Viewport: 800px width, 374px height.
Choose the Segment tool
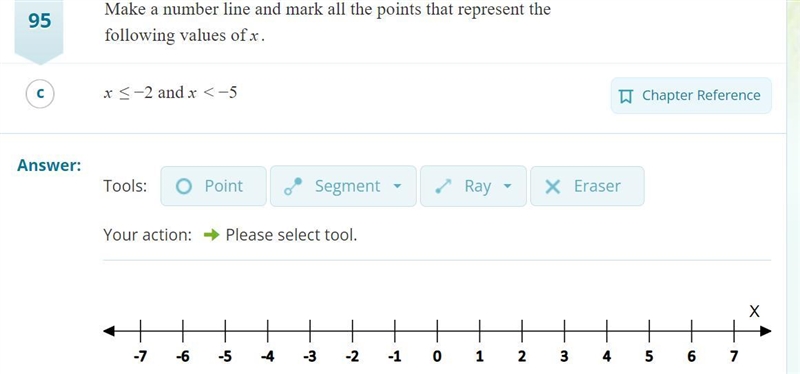343,186
